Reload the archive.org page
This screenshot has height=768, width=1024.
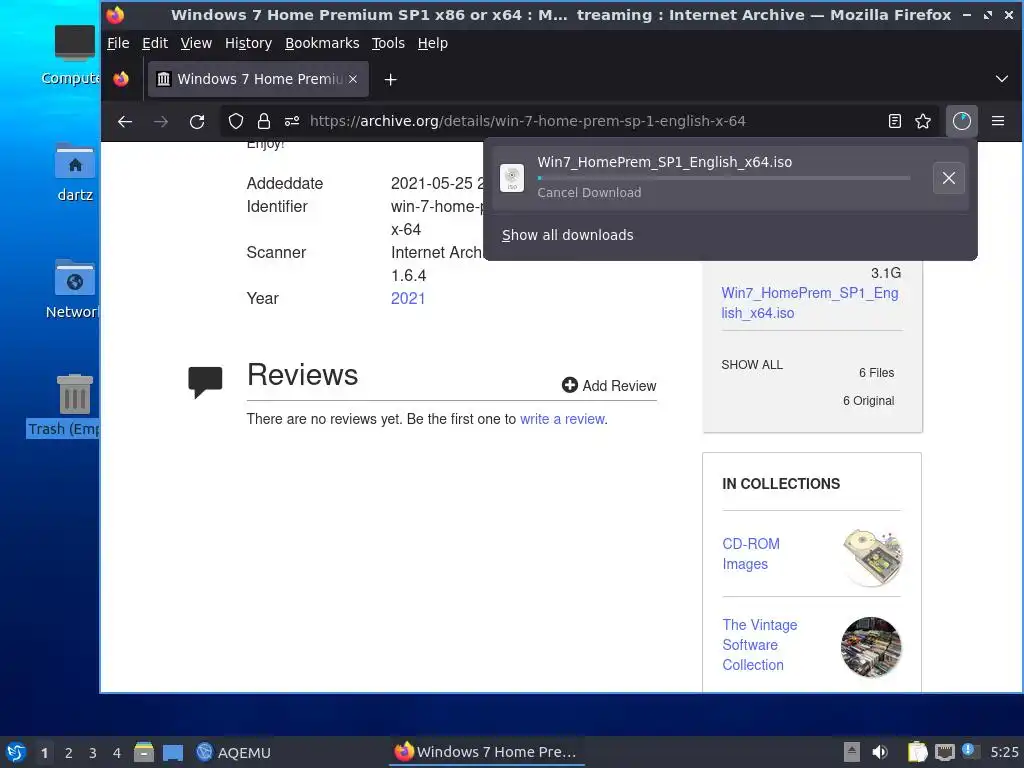[197, 121]
